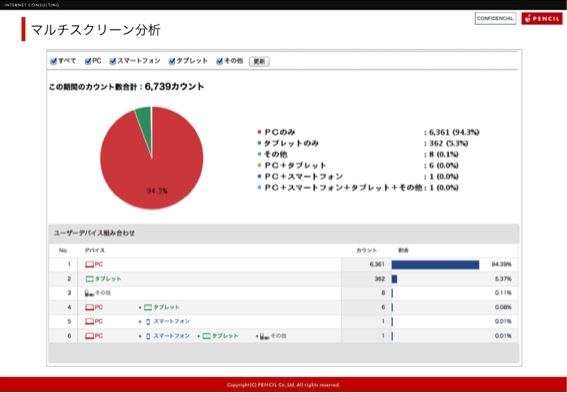Click the CONFIDENCIAL label box
The width and height of the screenshot is (567, 393).
[x=495, y=18]
